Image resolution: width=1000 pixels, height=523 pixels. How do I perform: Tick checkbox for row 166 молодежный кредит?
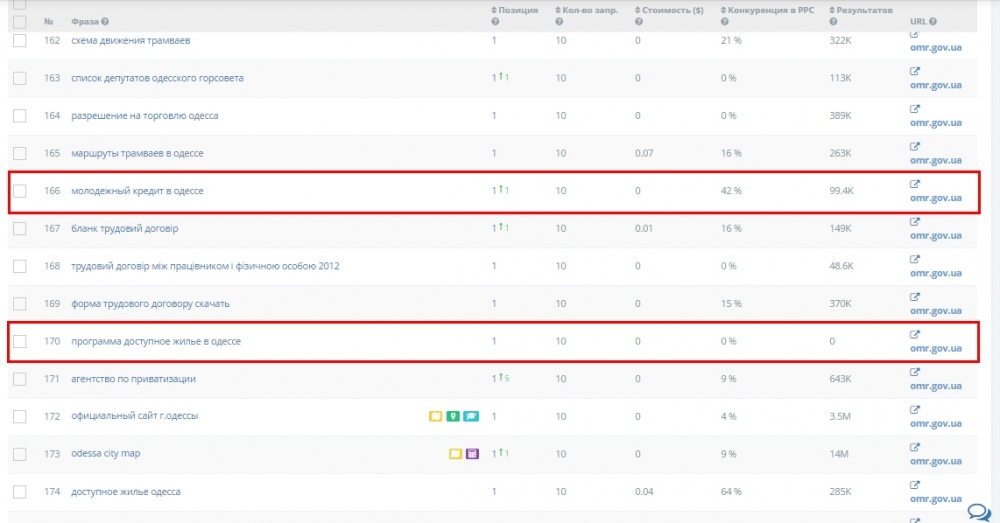tap(19, 191)
